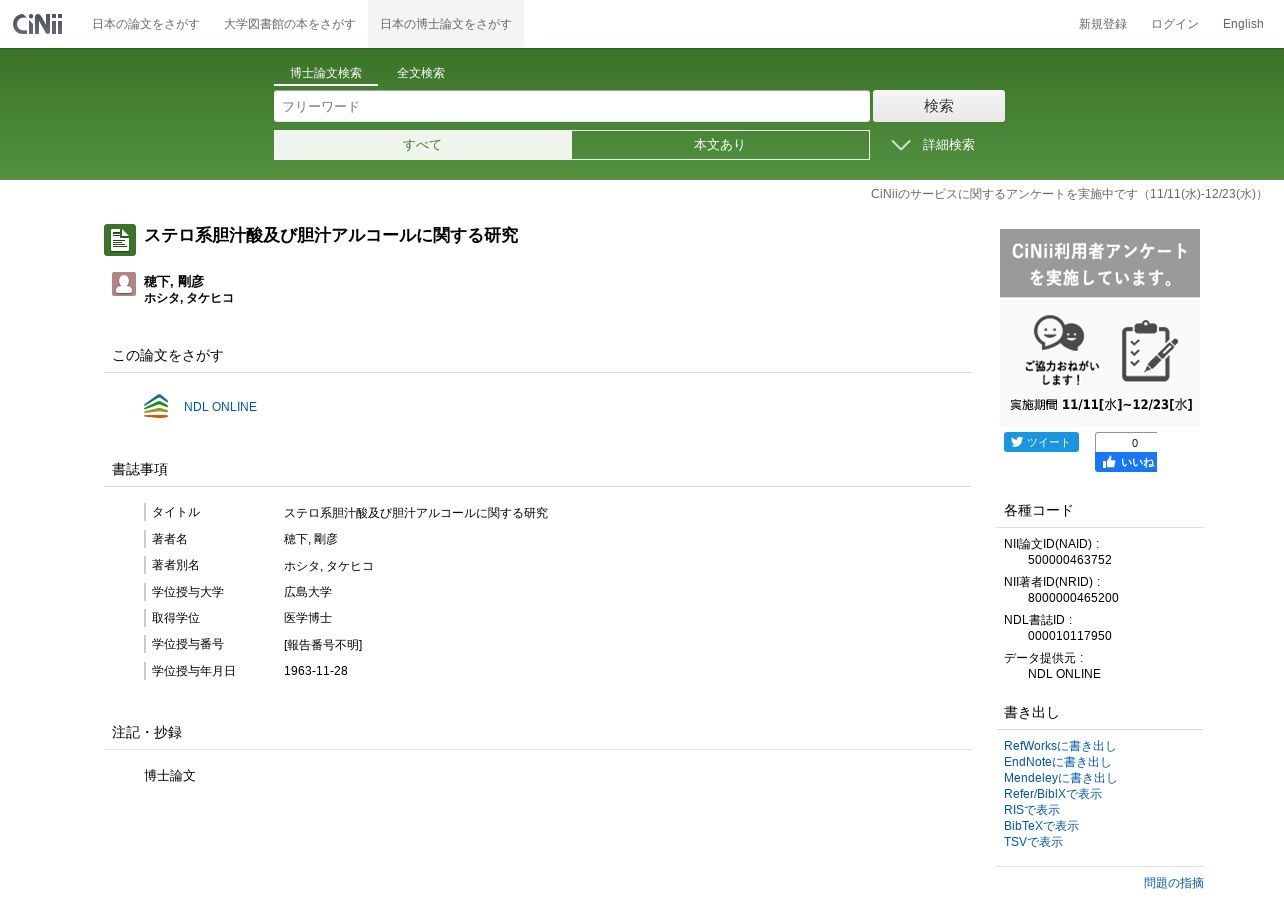Click the author reading ホシタ, タケヒコ under name

(189, 298)
